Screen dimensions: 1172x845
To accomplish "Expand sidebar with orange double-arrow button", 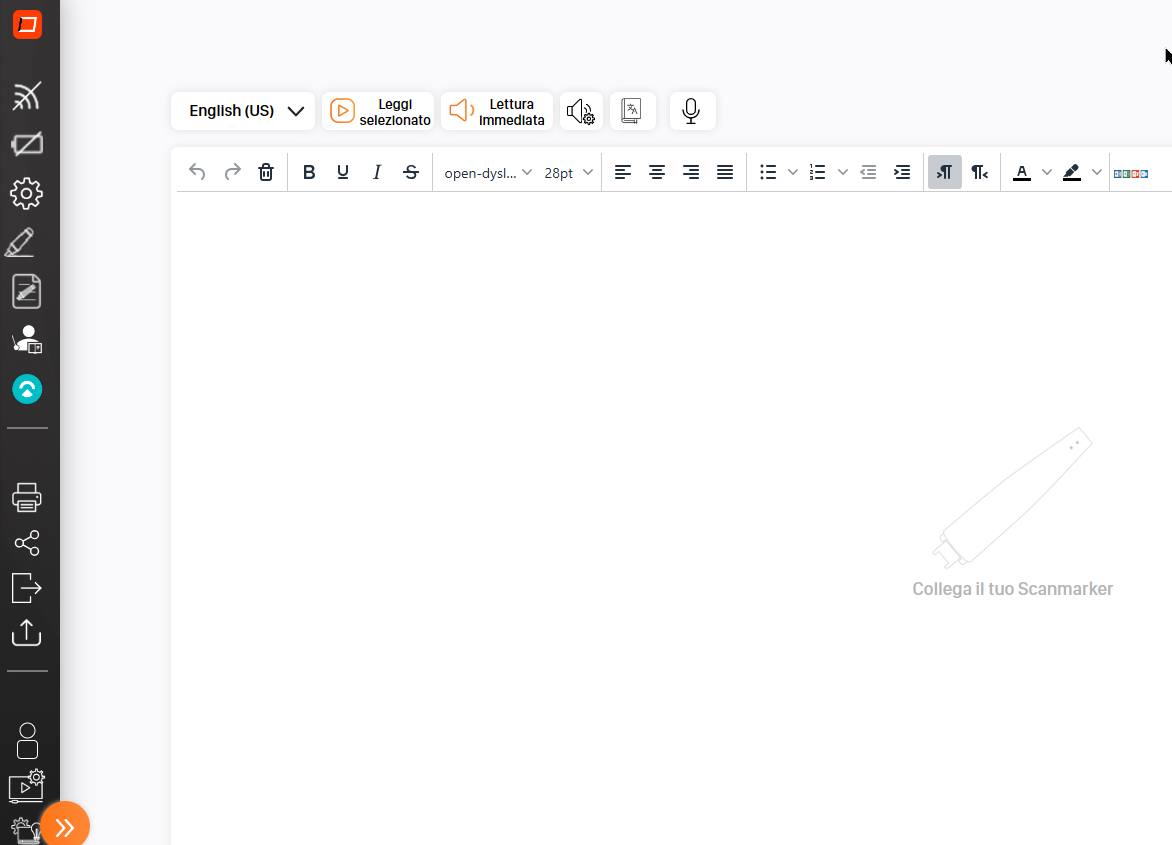I will pos(65,826).
